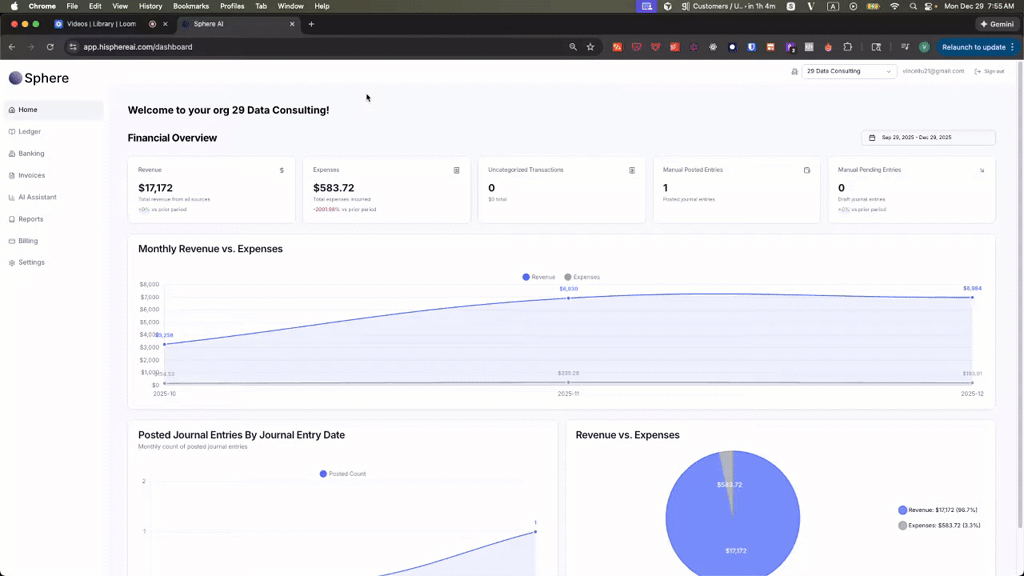Toggle the Revenue series in line chart legend
Screen dimensions: 1024x576
539,277
